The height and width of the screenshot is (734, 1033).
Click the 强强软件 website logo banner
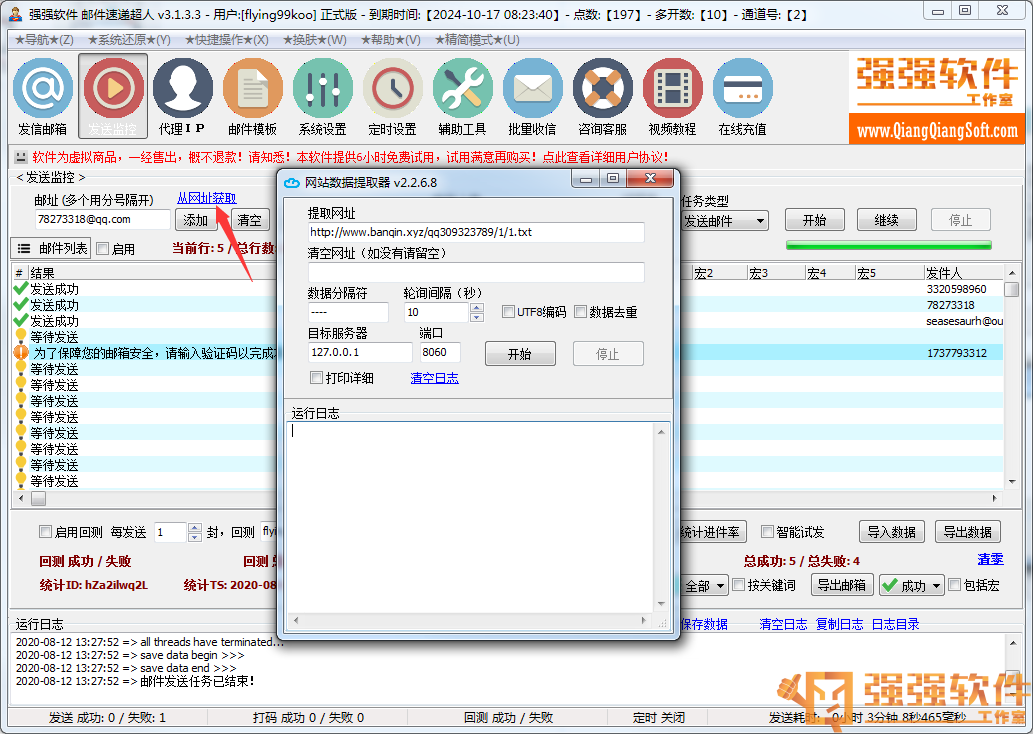[x=936, y=98]
